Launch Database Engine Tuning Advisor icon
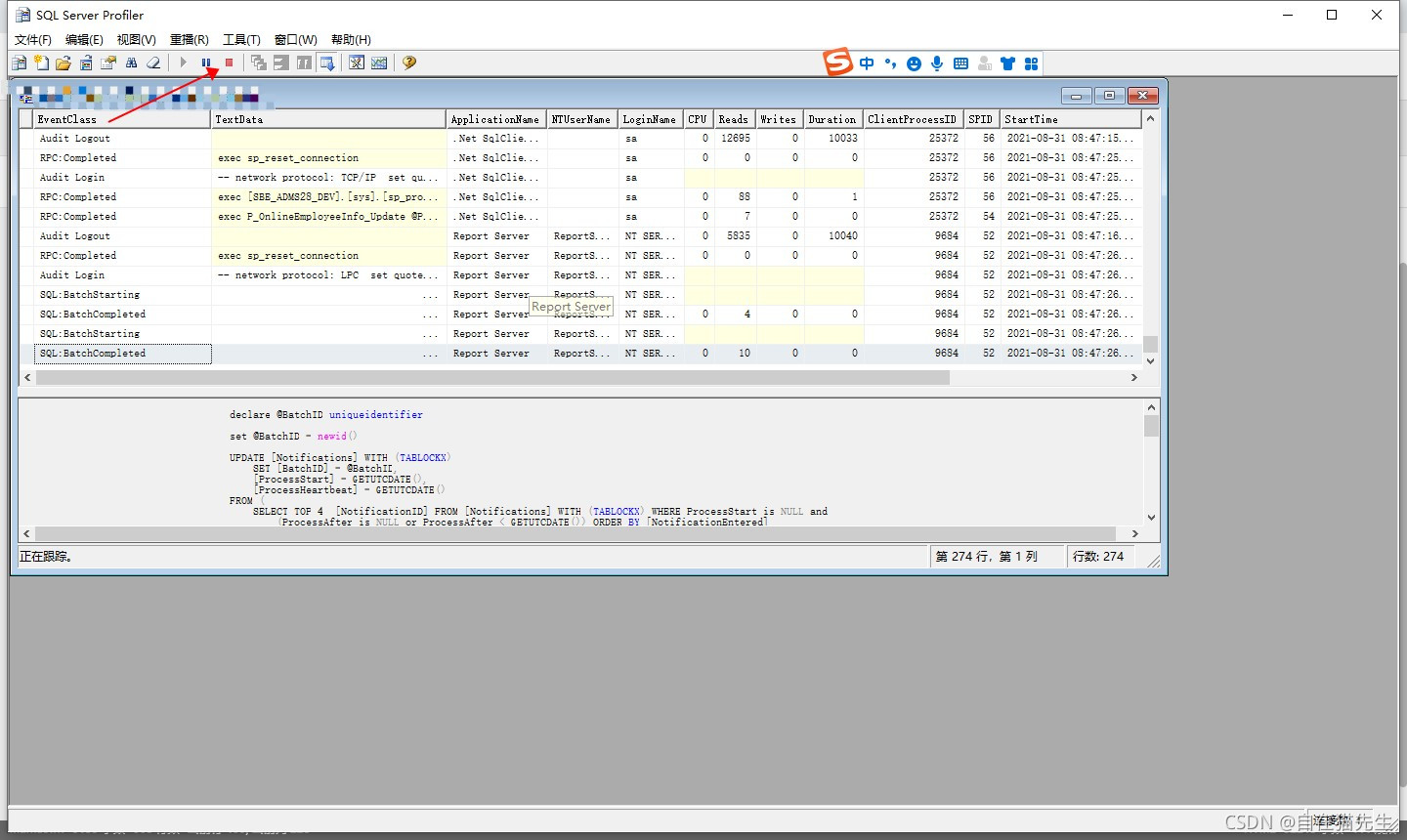This screenshot has width=1407, height=840. click(357, 63)
